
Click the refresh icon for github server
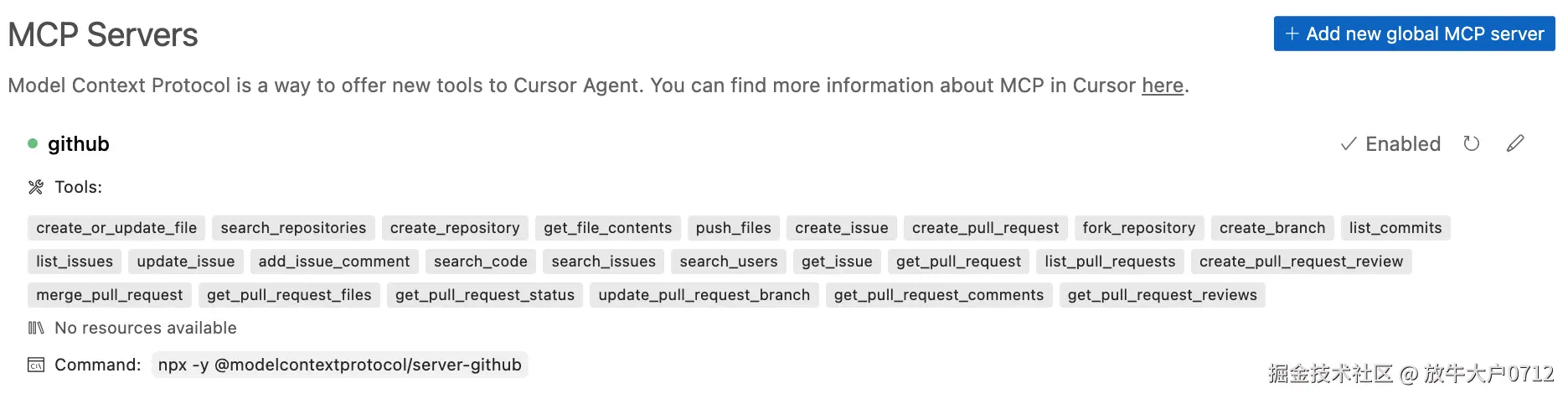pyautogui.click(x=1471, y=143)
